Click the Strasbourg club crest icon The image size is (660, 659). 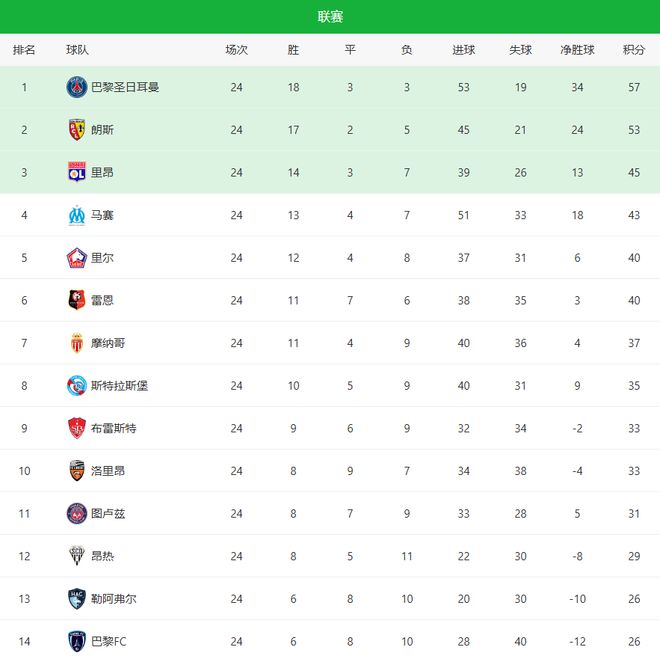[x=77, y=386]
